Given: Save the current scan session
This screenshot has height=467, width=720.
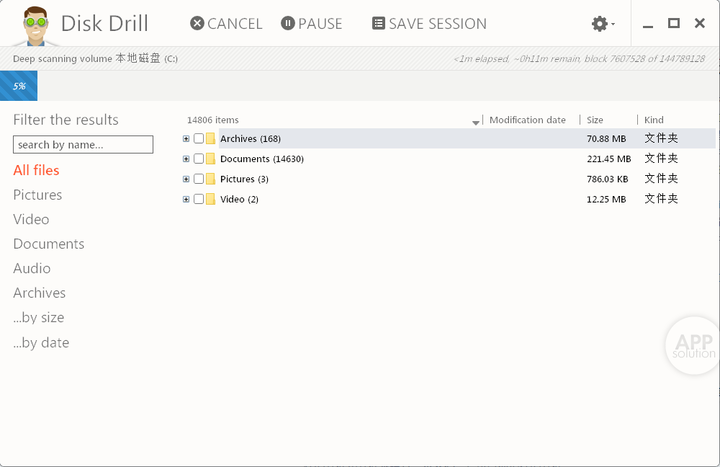Looking at the screenshot, I should (429, 23).
